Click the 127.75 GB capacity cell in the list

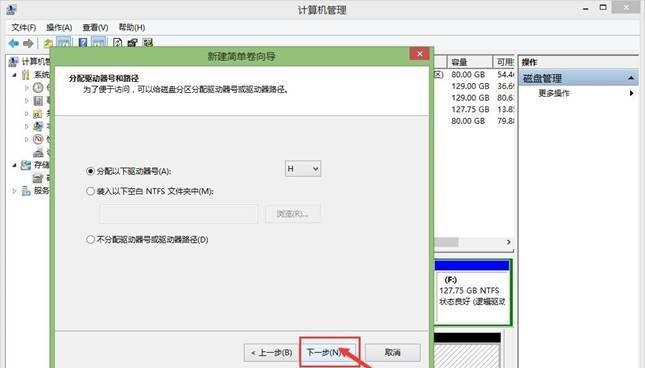[x=470, y=109]
